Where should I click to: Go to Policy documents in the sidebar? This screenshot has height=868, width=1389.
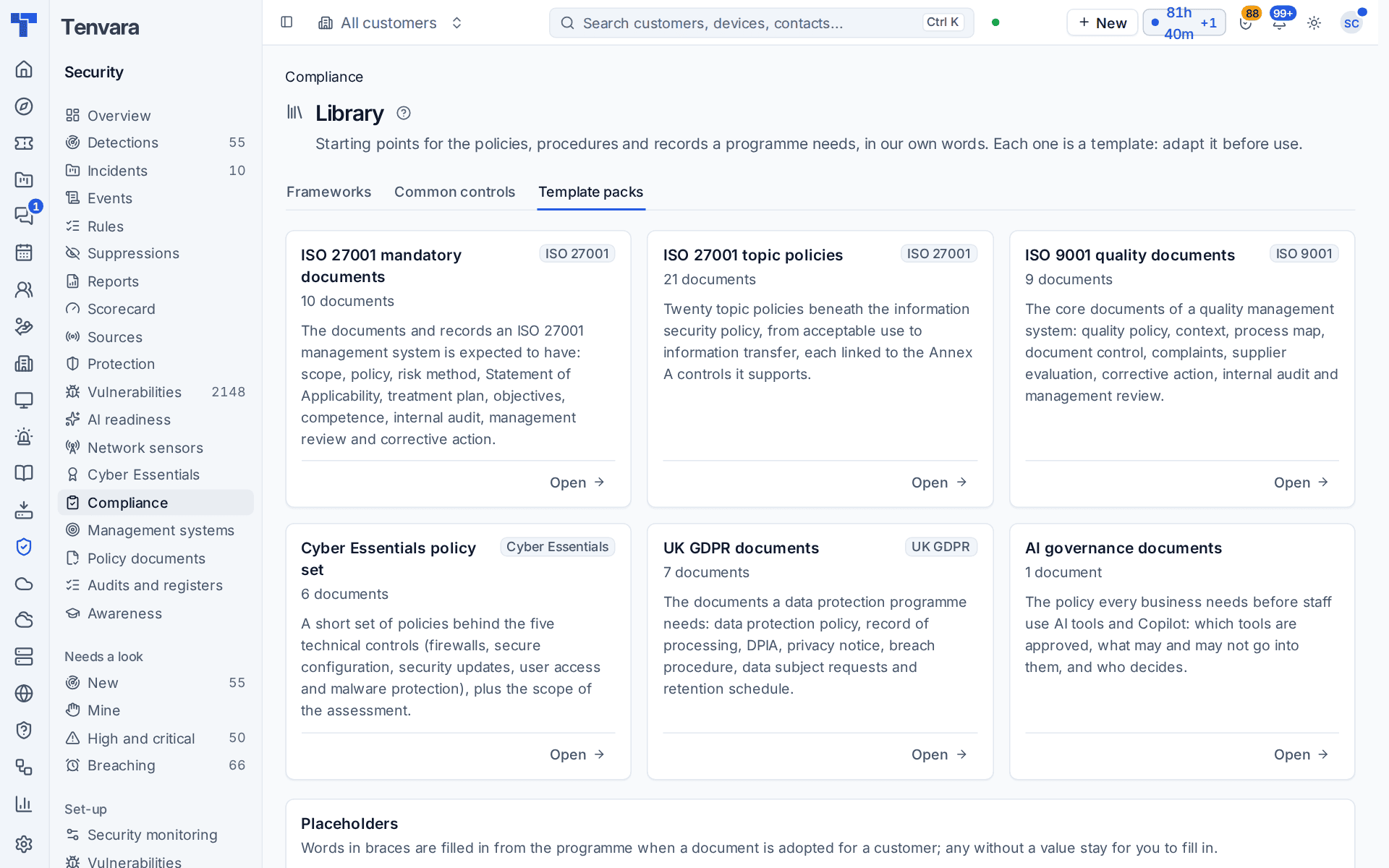pyautogui.click(x=156, y=558)
